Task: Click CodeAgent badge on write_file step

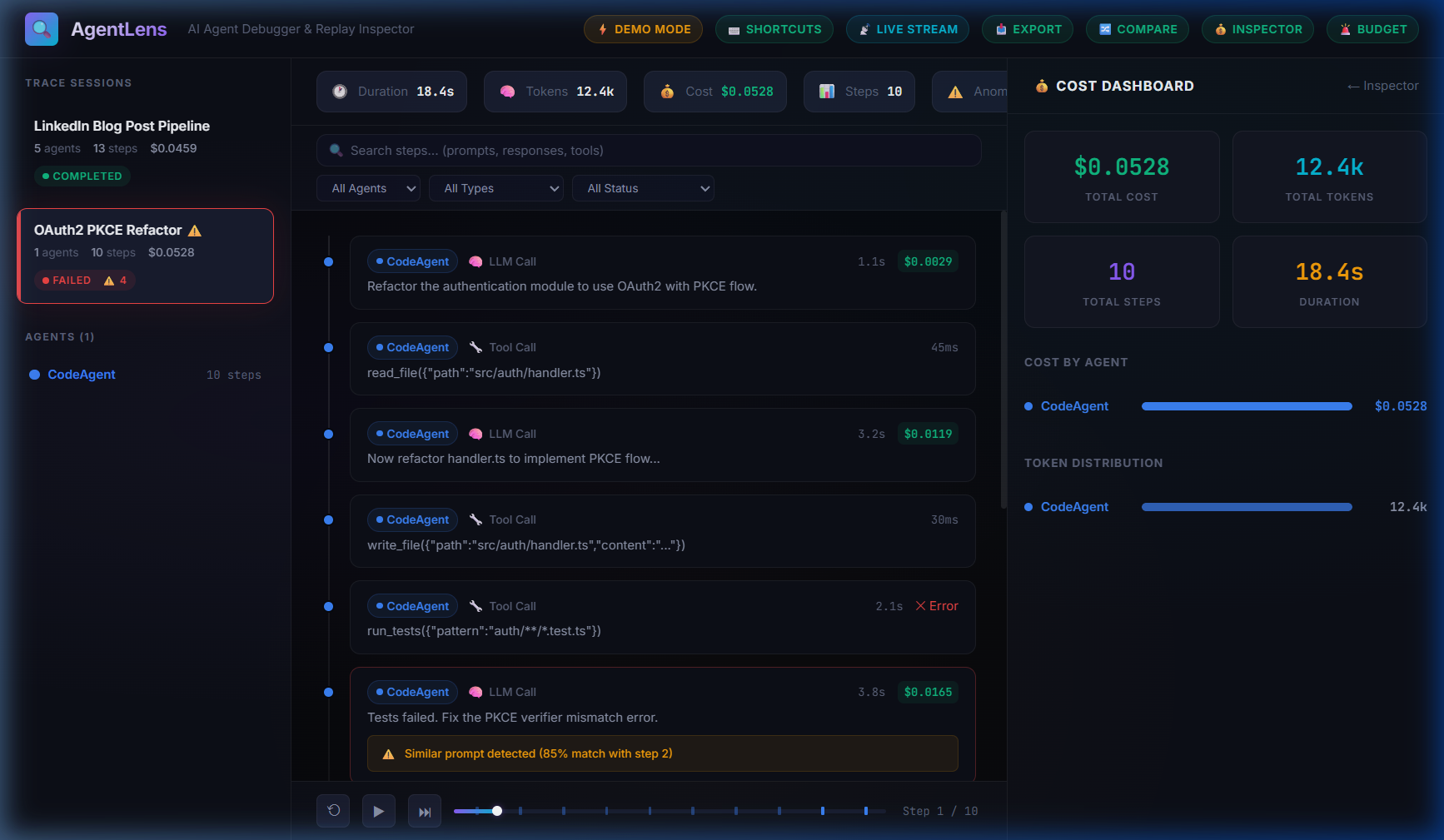Action: click(x=412, y=519)
